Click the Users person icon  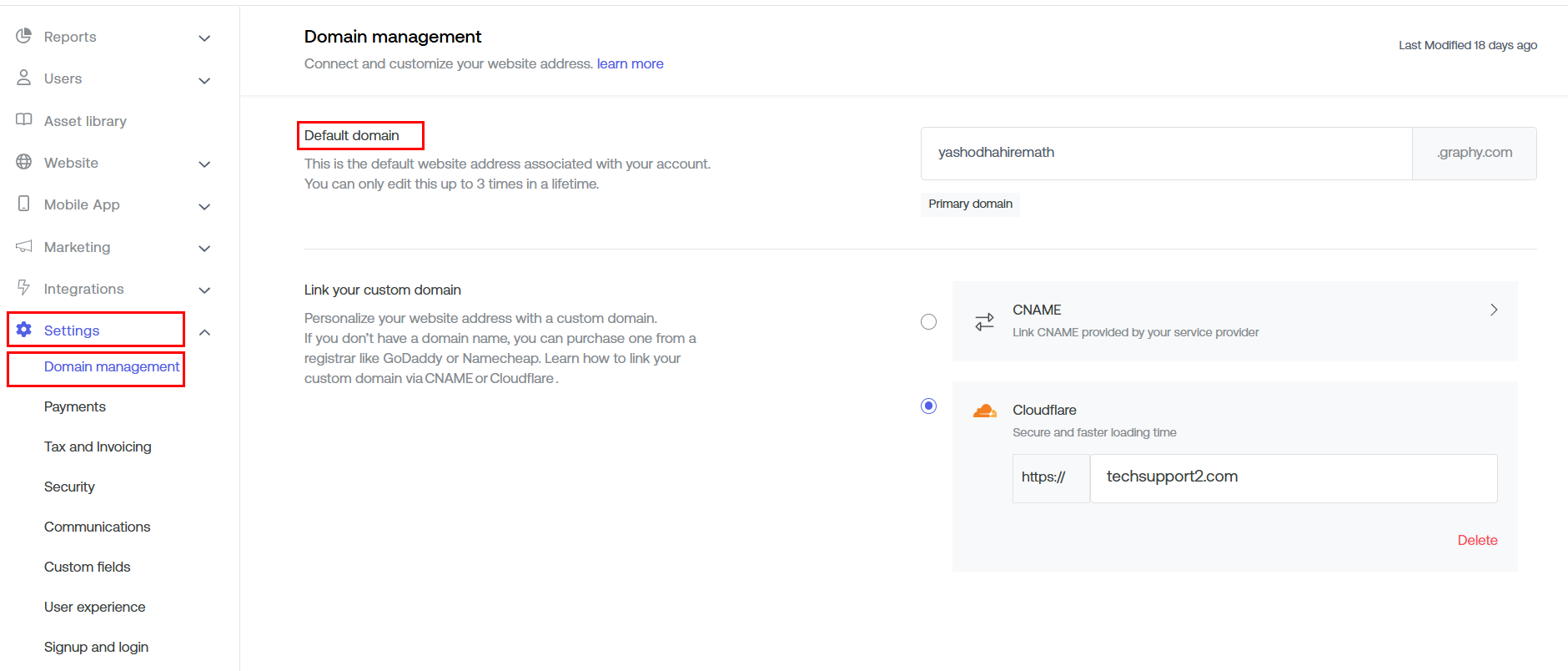point(23,78)
